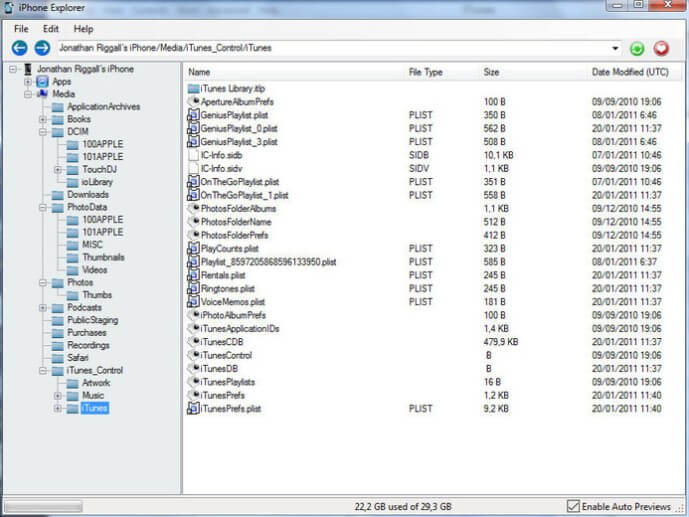Screen dimensions: 689x517
Task: Click the blue back arrow button
Action: click(19, 48)
